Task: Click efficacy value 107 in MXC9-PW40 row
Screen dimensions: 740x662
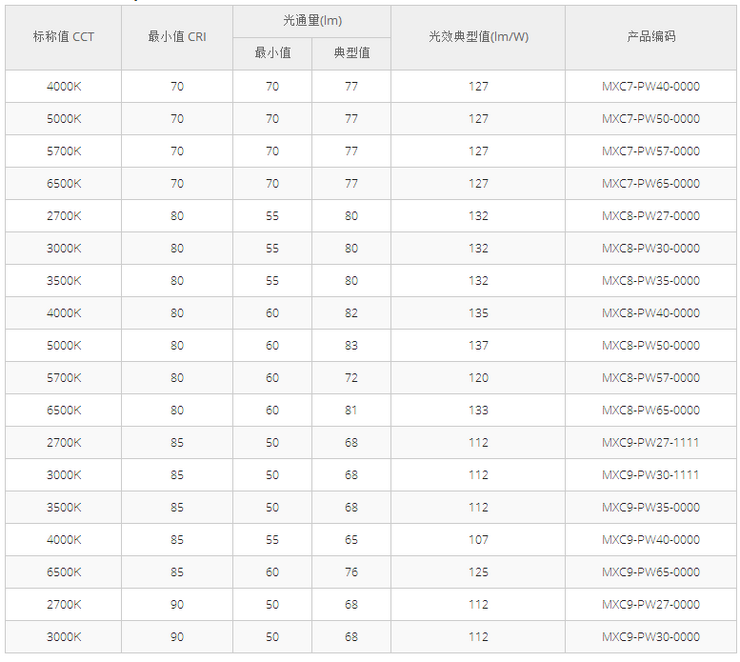Action: [478, 540]
